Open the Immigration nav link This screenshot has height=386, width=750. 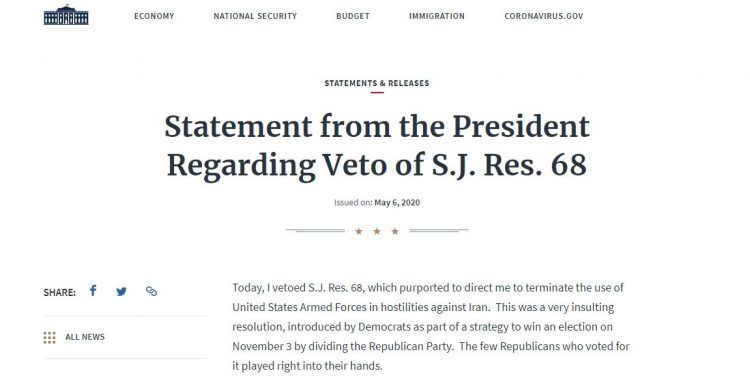[x=437, y=16]
